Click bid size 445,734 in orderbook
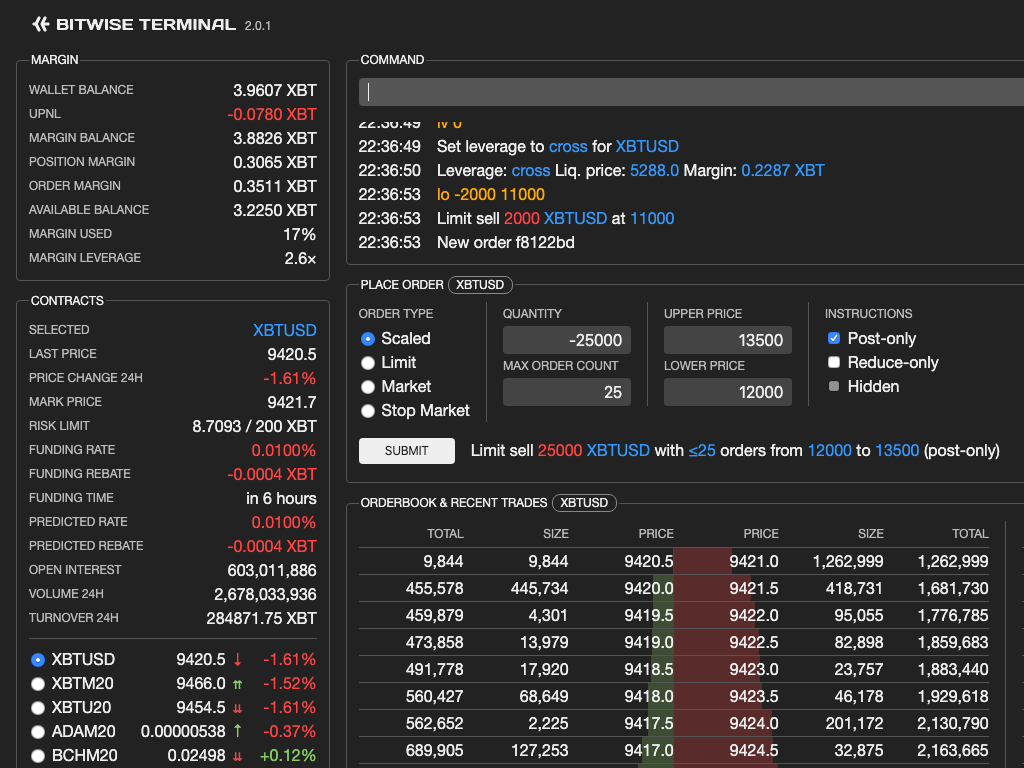The image size is (1024, 768). pos(539,588)
